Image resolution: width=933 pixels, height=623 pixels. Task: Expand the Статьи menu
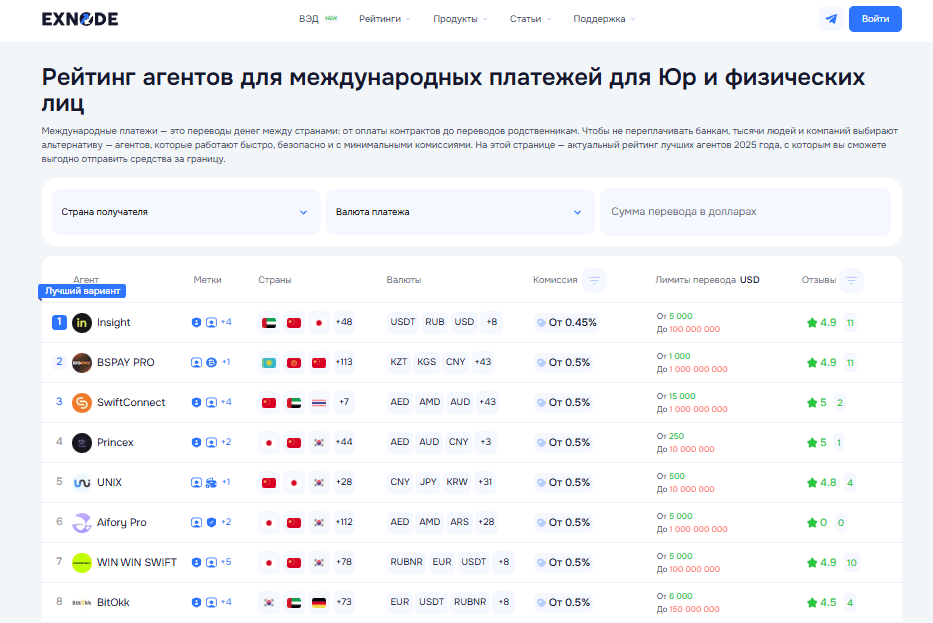pyautogui.click(x=530, y=19)
